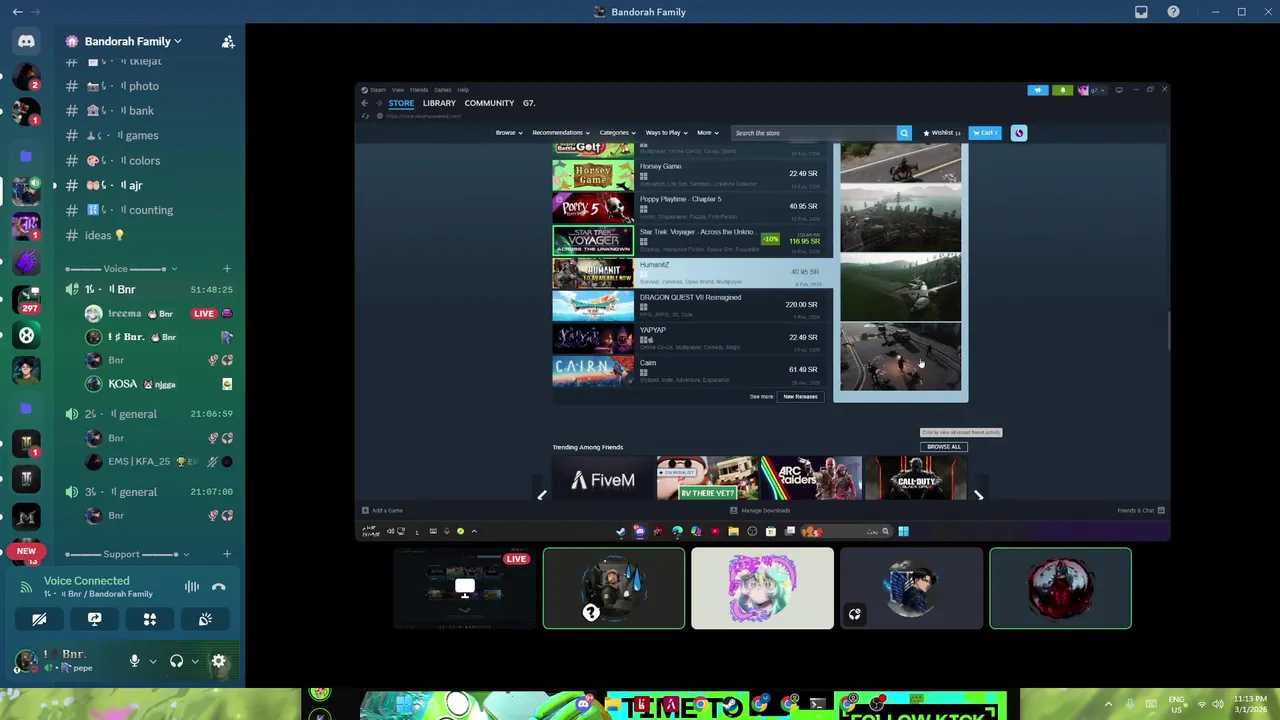The height and width of the screenshot is (720, 1280).
Task: Deafen using the headphones icon
Action: coord(176,661)
